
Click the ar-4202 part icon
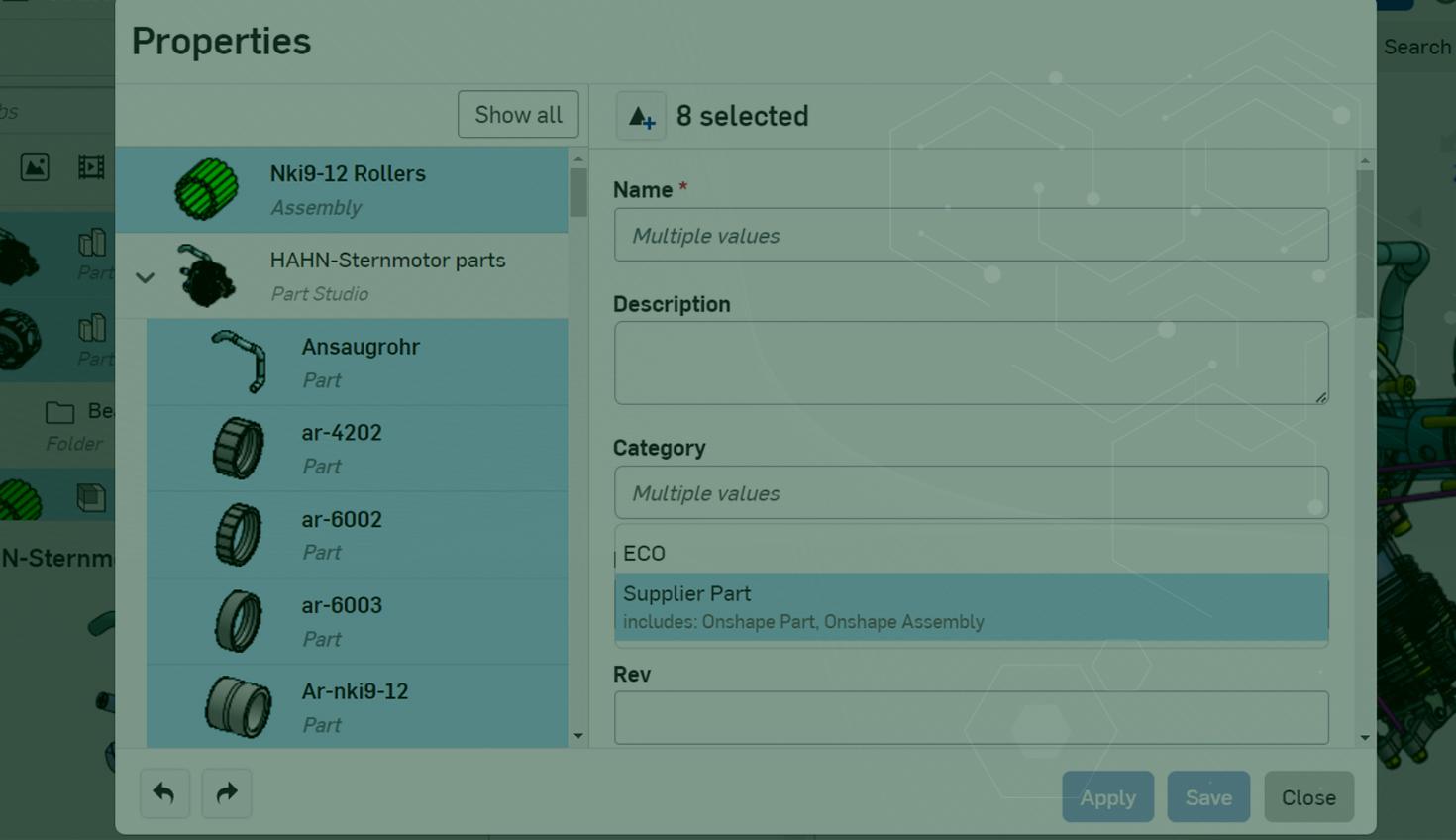pos(239,448)
